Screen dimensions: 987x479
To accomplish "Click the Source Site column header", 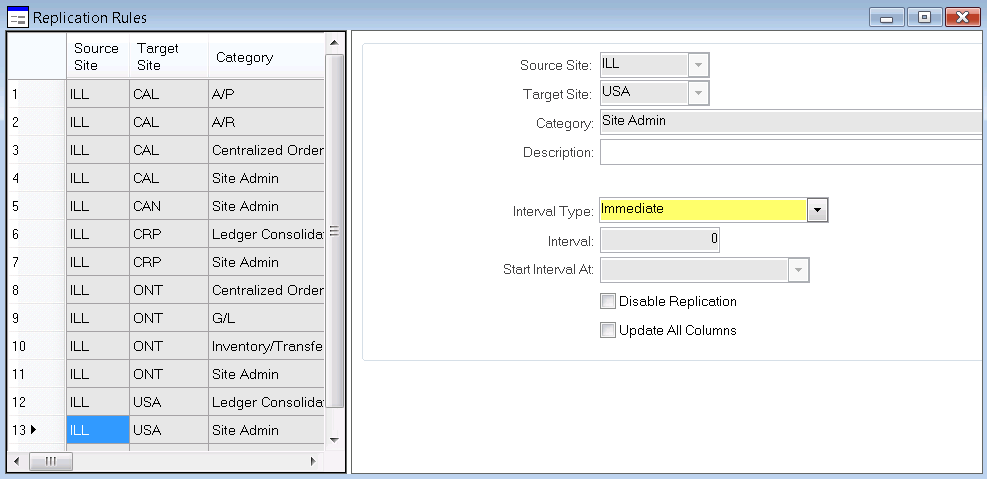I will [x=97, y=57].
